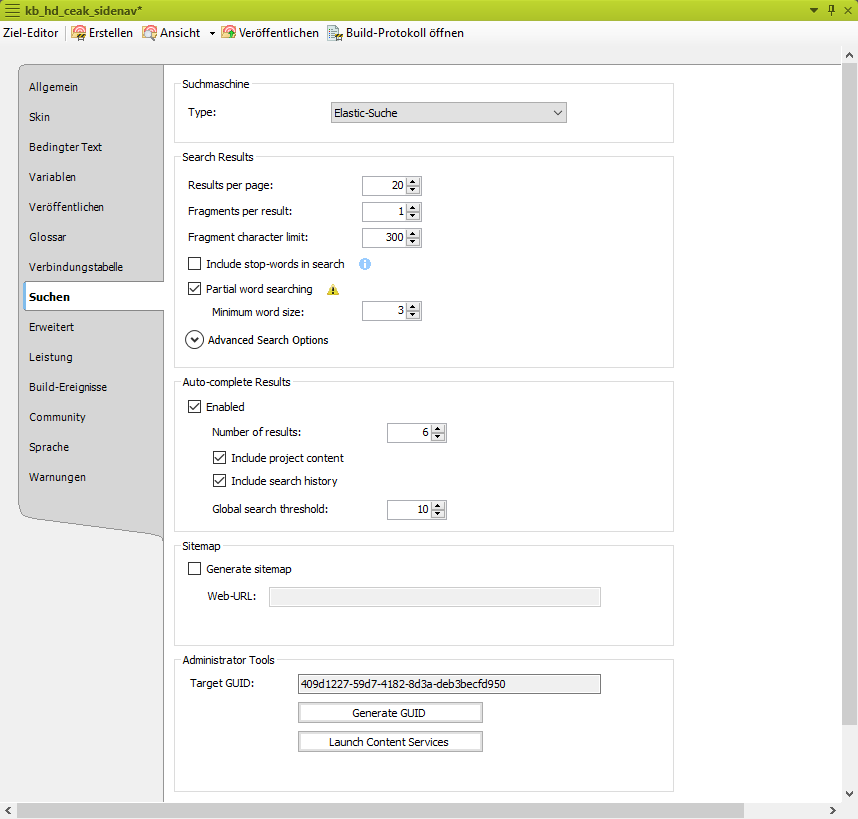Click the Target GUID text field

[448, 684]
